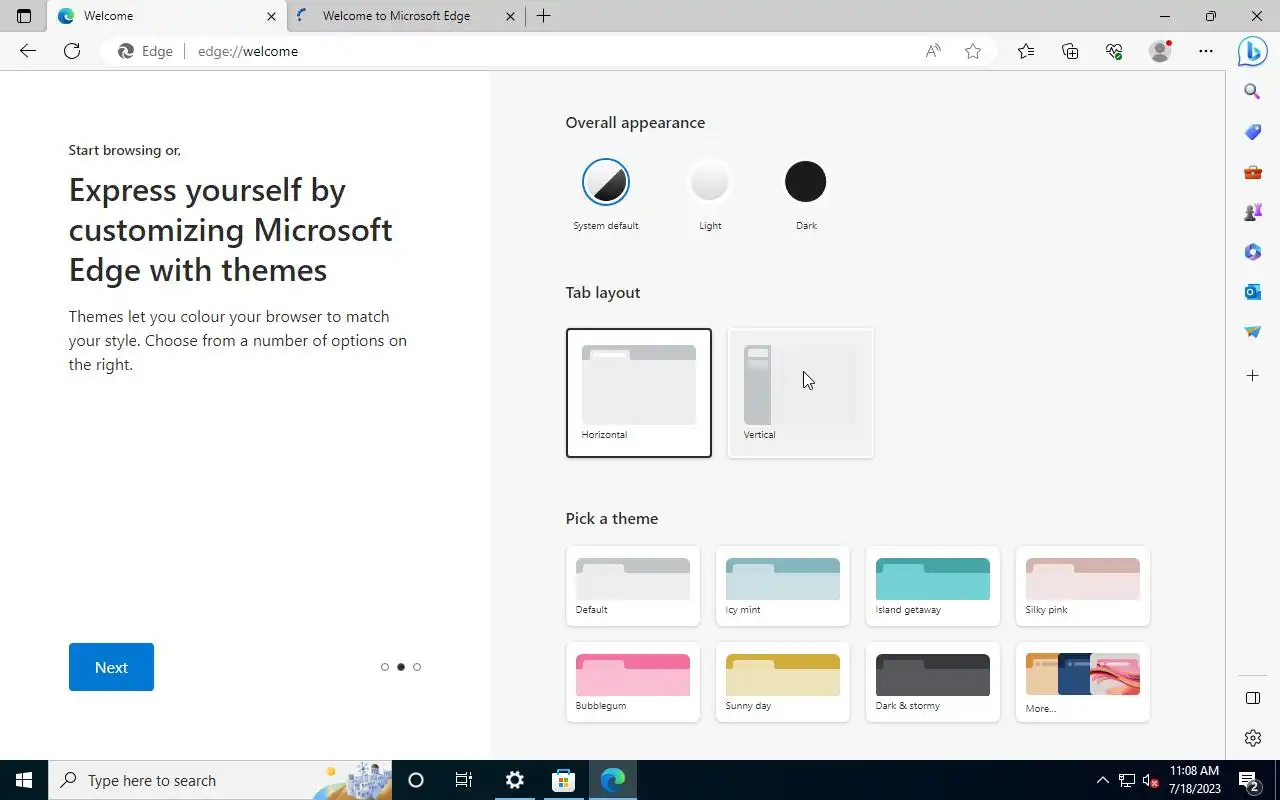Viewport: 1280px width, 800px height.
Task: Pick the Island getaway theme
Action: point(933,586)
